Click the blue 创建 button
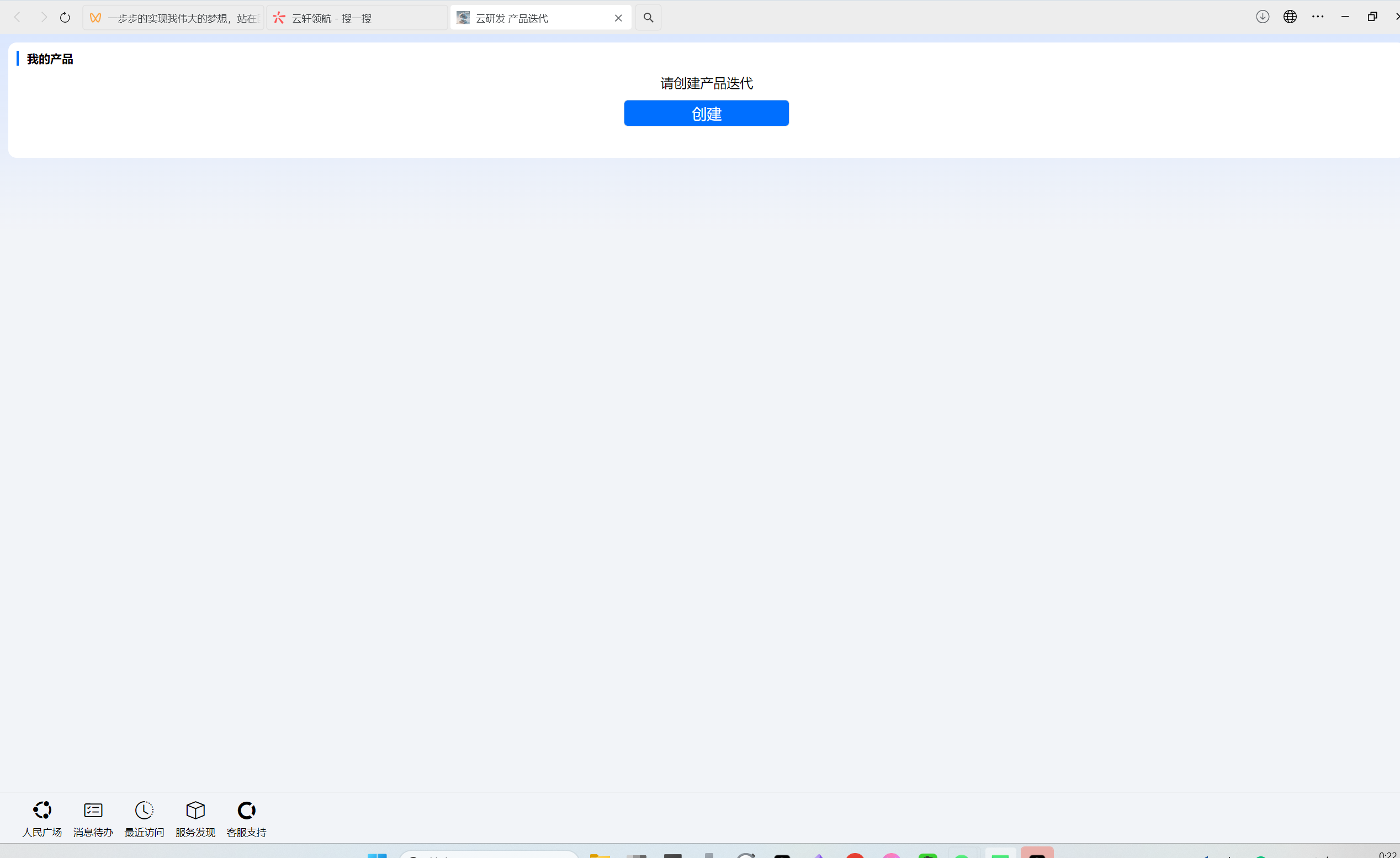The width and height of the screenshot is (1400, 858). coord(706,114)
